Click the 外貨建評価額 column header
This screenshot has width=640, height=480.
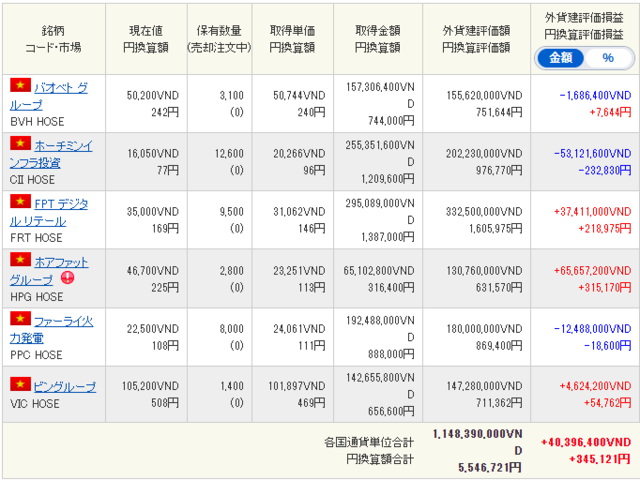(x=476, y=39)
